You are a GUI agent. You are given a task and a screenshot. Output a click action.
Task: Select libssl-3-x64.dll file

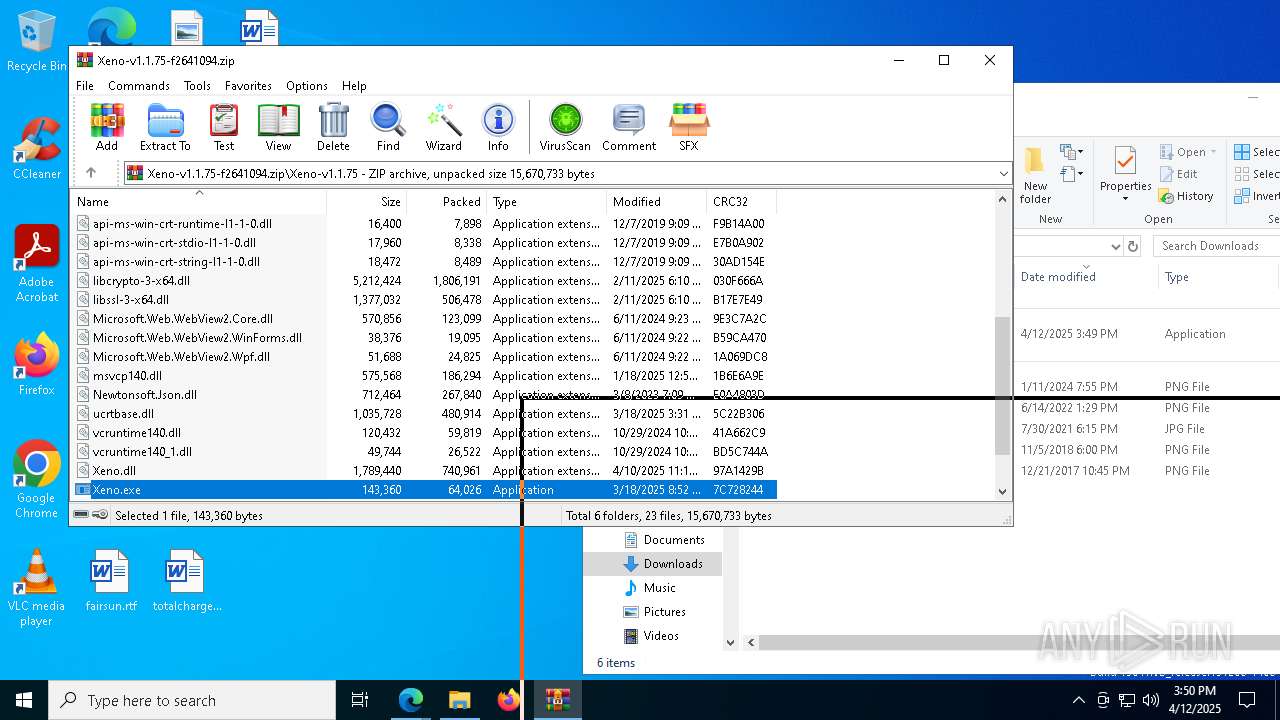pos(424,300)
